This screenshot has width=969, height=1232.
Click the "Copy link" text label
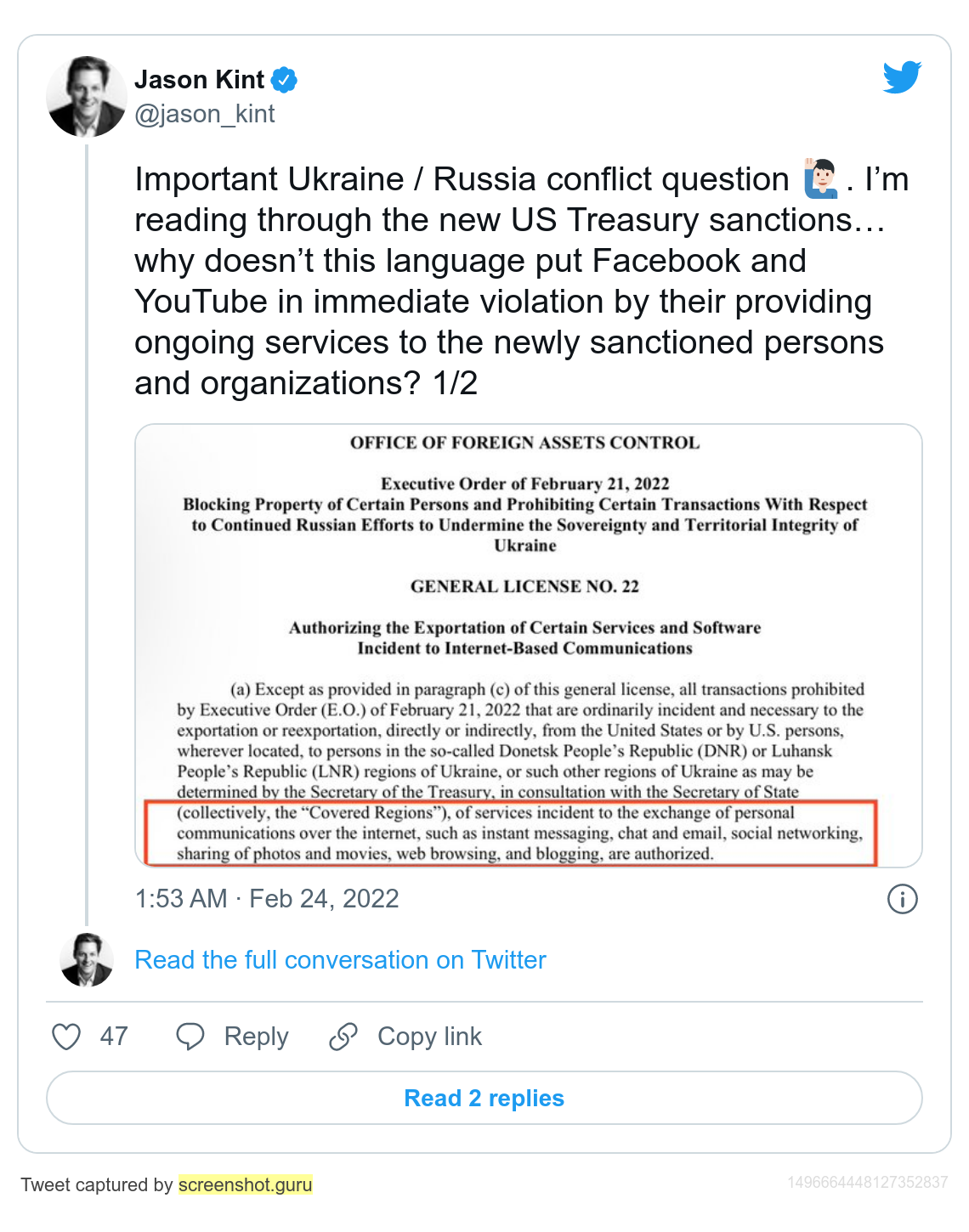point(429,1037)
